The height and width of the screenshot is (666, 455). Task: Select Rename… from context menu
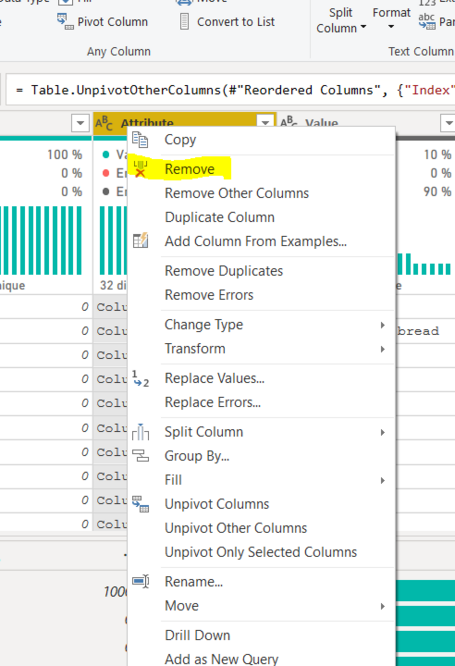tap(194, 581)
